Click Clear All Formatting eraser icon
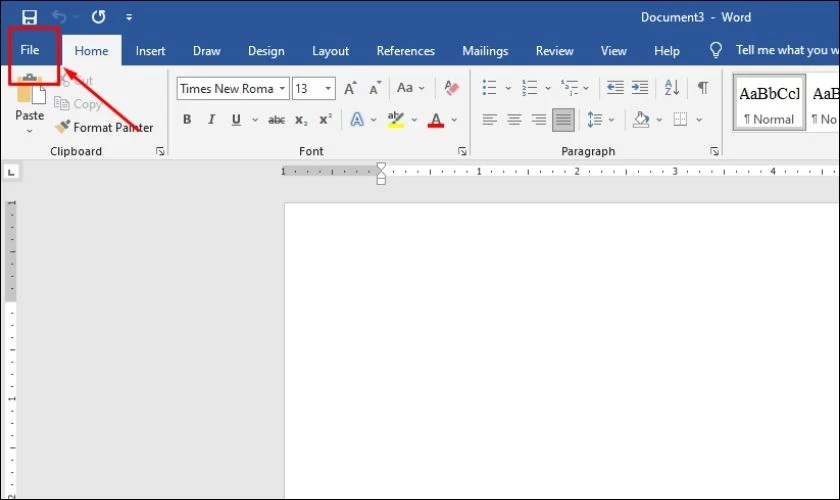 pos(451,88)
